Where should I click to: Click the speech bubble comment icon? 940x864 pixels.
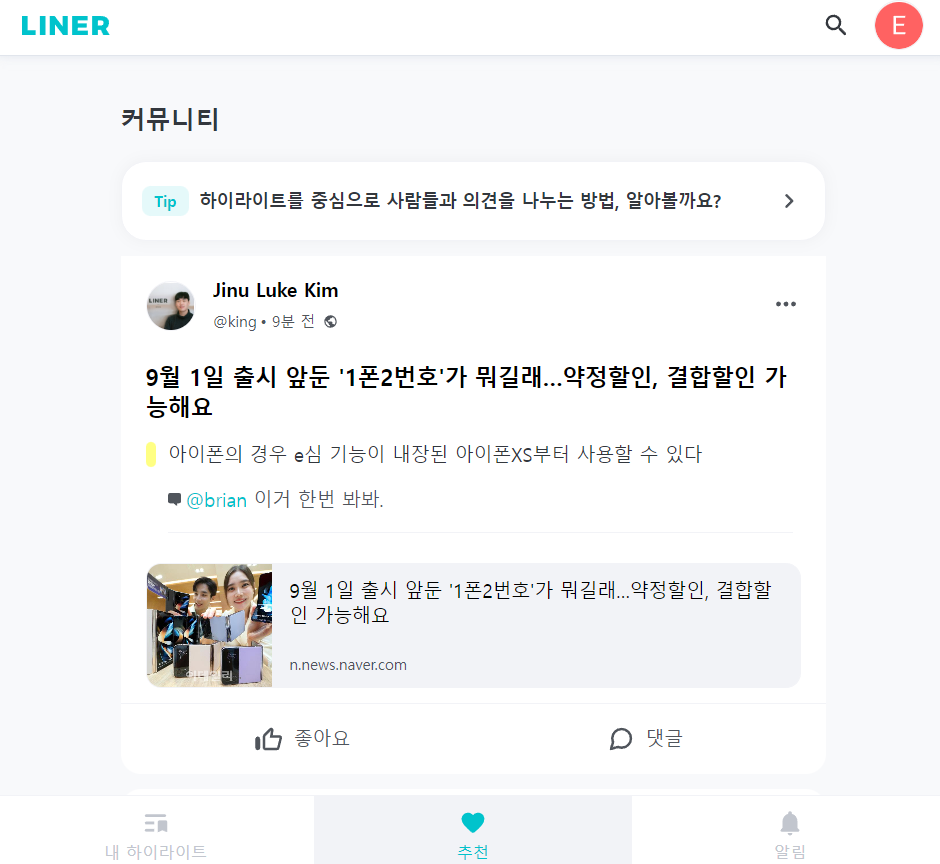(x=620, y=739)
